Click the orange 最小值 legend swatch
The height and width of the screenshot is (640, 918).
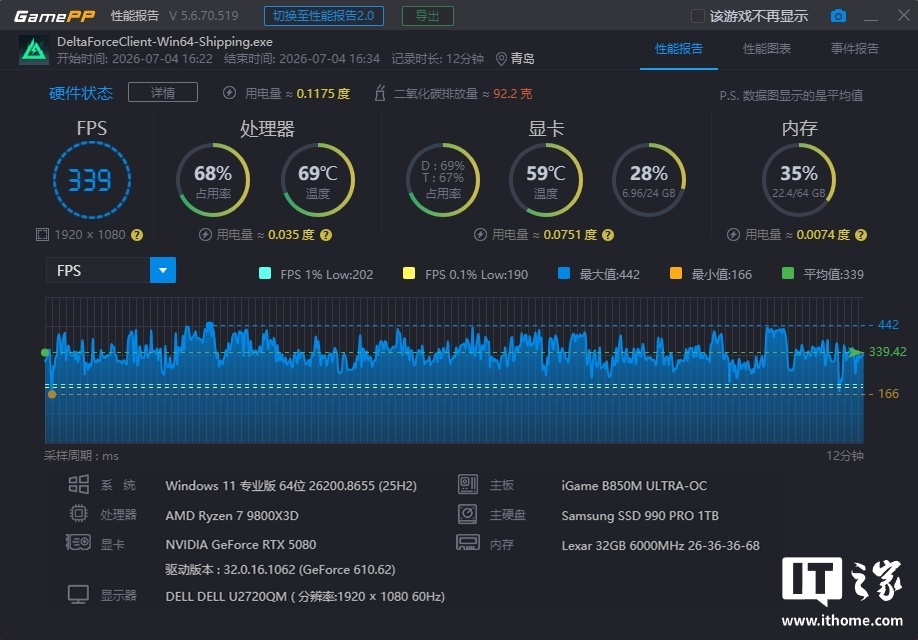pyautogui.click(x=676, y=273)
